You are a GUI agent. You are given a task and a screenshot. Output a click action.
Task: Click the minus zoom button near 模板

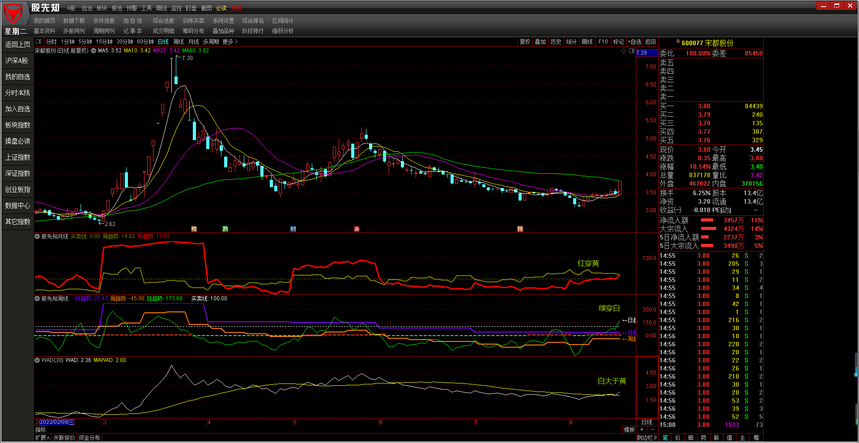(x=652, y=430)
